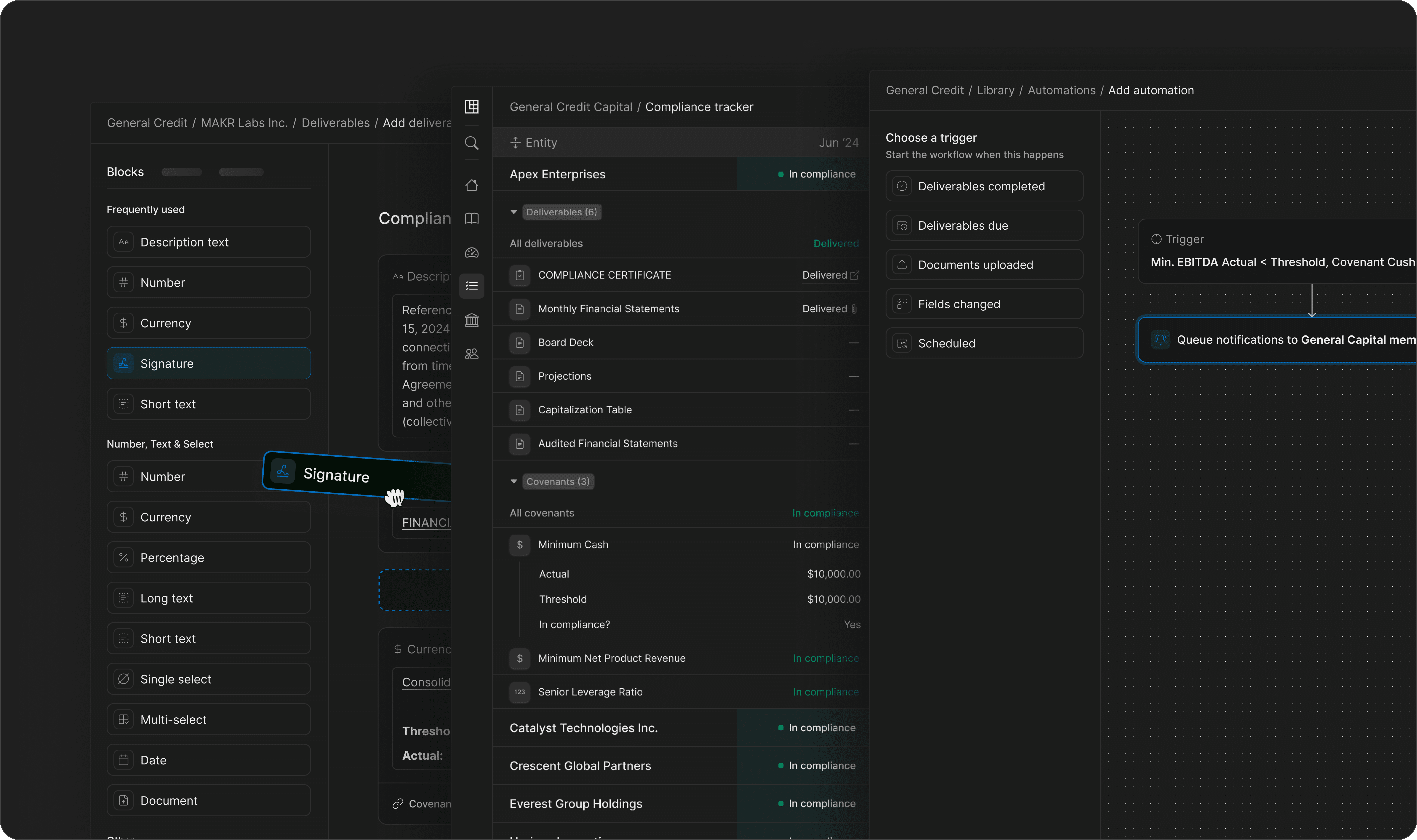Open the dashboard gauge icon
Image resolution: width=1417 pixels, height=840 pixels.
[x=471, y=252]
